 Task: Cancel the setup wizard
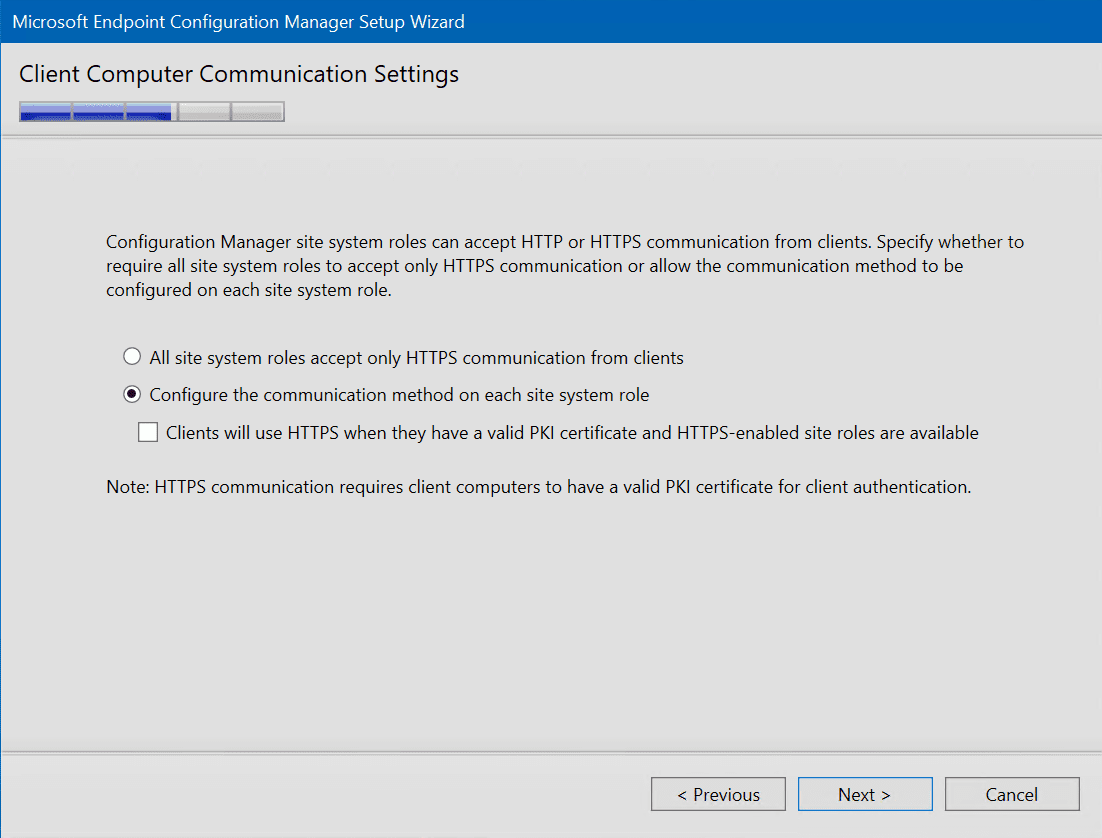pyautogui.click(x=1012, y=794)
